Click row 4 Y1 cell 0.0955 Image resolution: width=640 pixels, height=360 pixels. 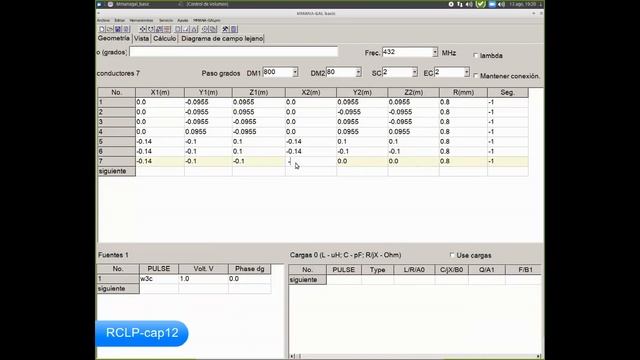(208, 132)
